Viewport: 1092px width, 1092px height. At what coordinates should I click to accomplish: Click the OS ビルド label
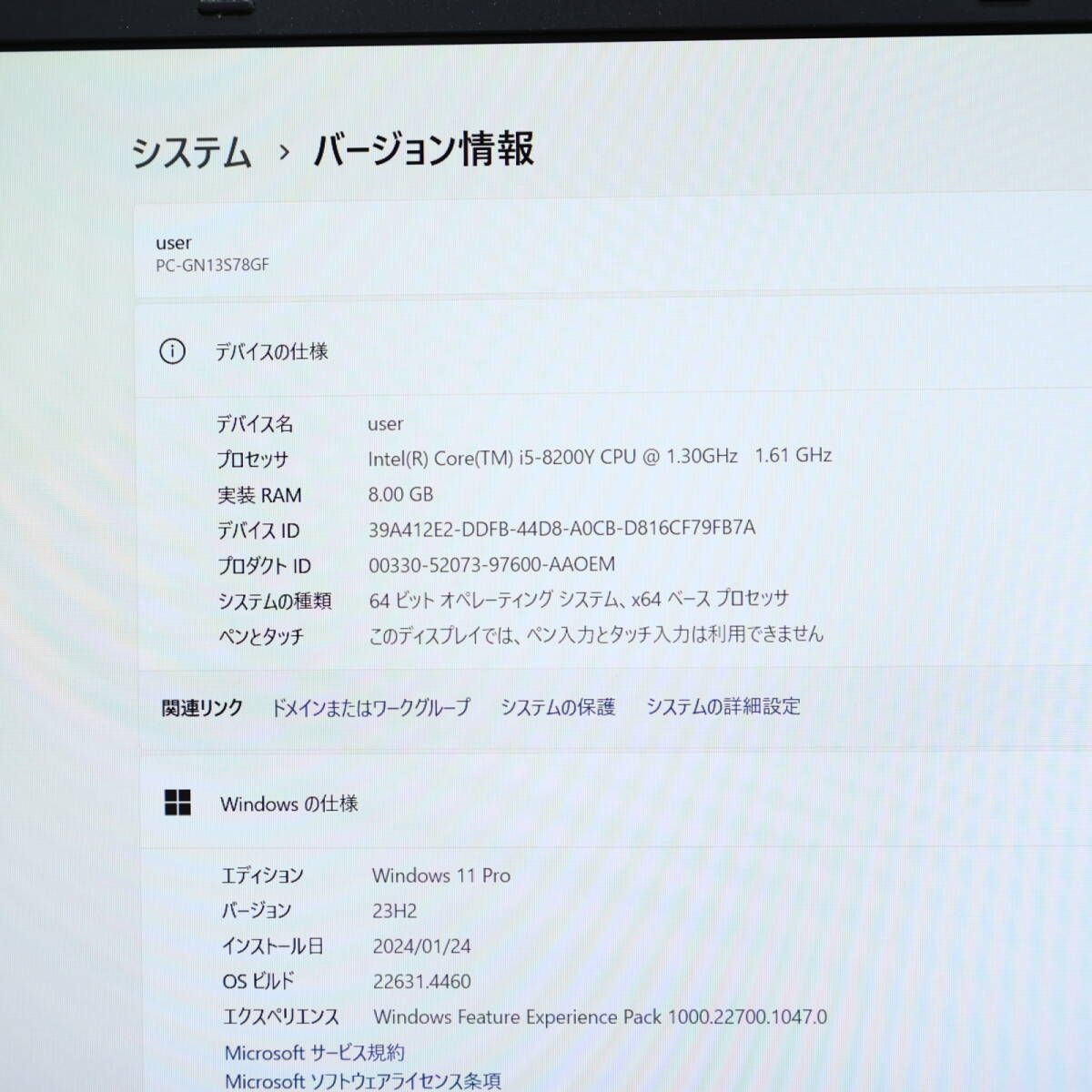(258, 982)
